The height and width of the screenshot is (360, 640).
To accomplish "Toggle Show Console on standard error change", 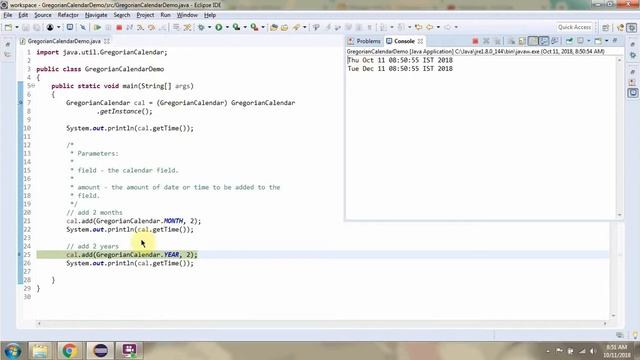I will 555,41.
